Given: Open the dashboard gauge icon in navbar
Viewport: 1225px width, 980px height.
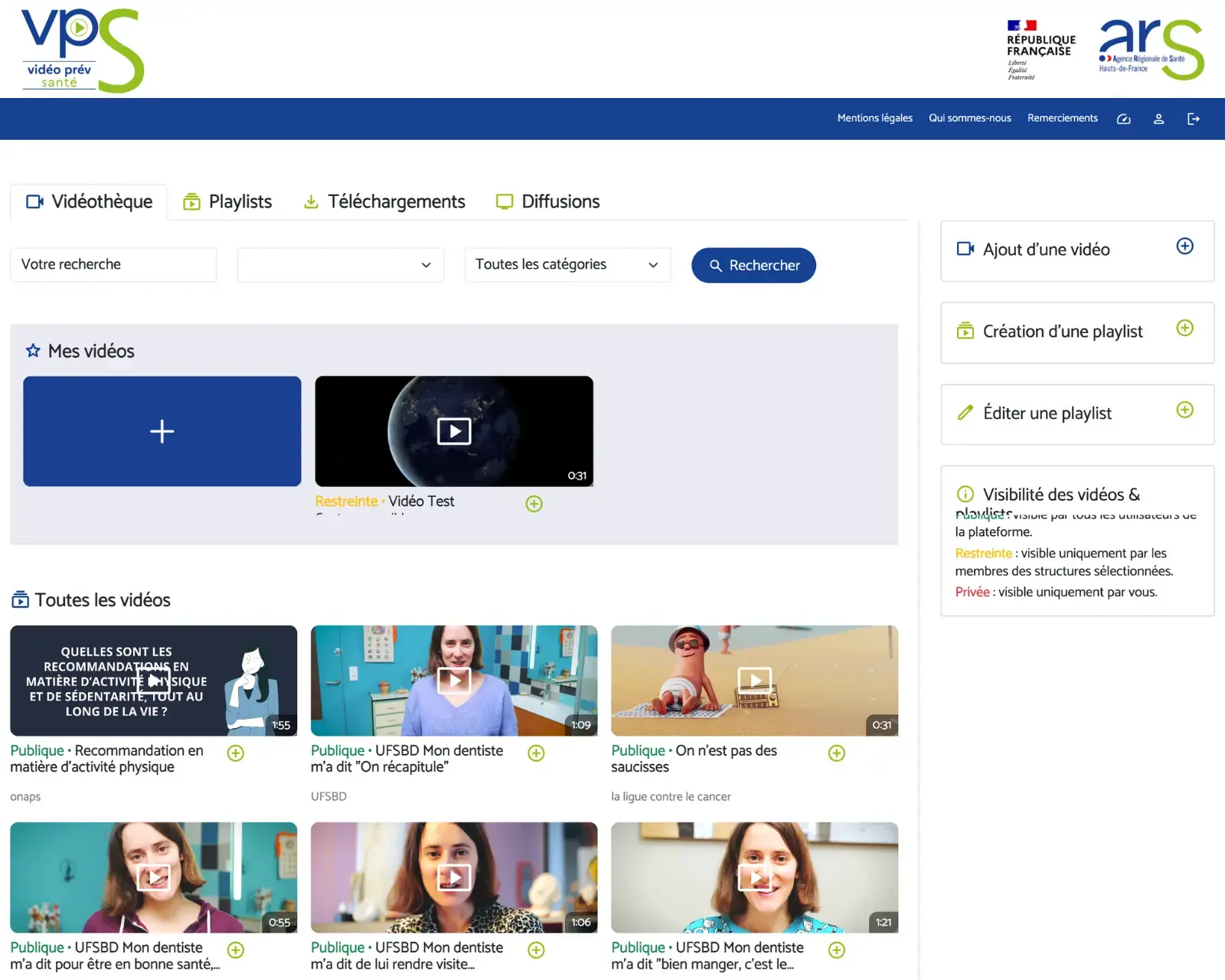Looking at the screenshot, I should [x=1123, y=119].
